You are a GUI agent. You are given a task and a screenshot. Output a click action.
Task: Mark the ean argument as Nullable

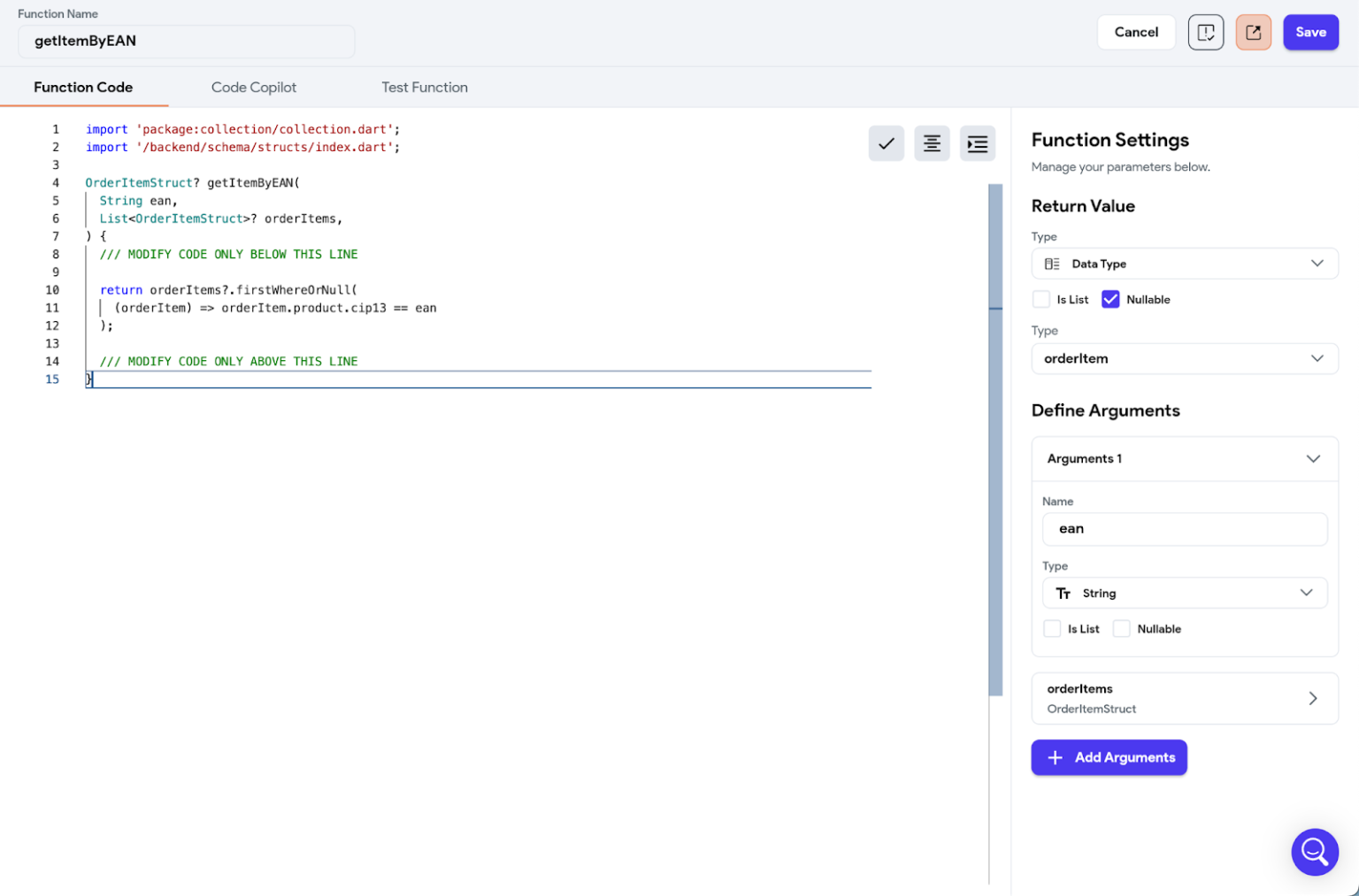pos(1121,628)
